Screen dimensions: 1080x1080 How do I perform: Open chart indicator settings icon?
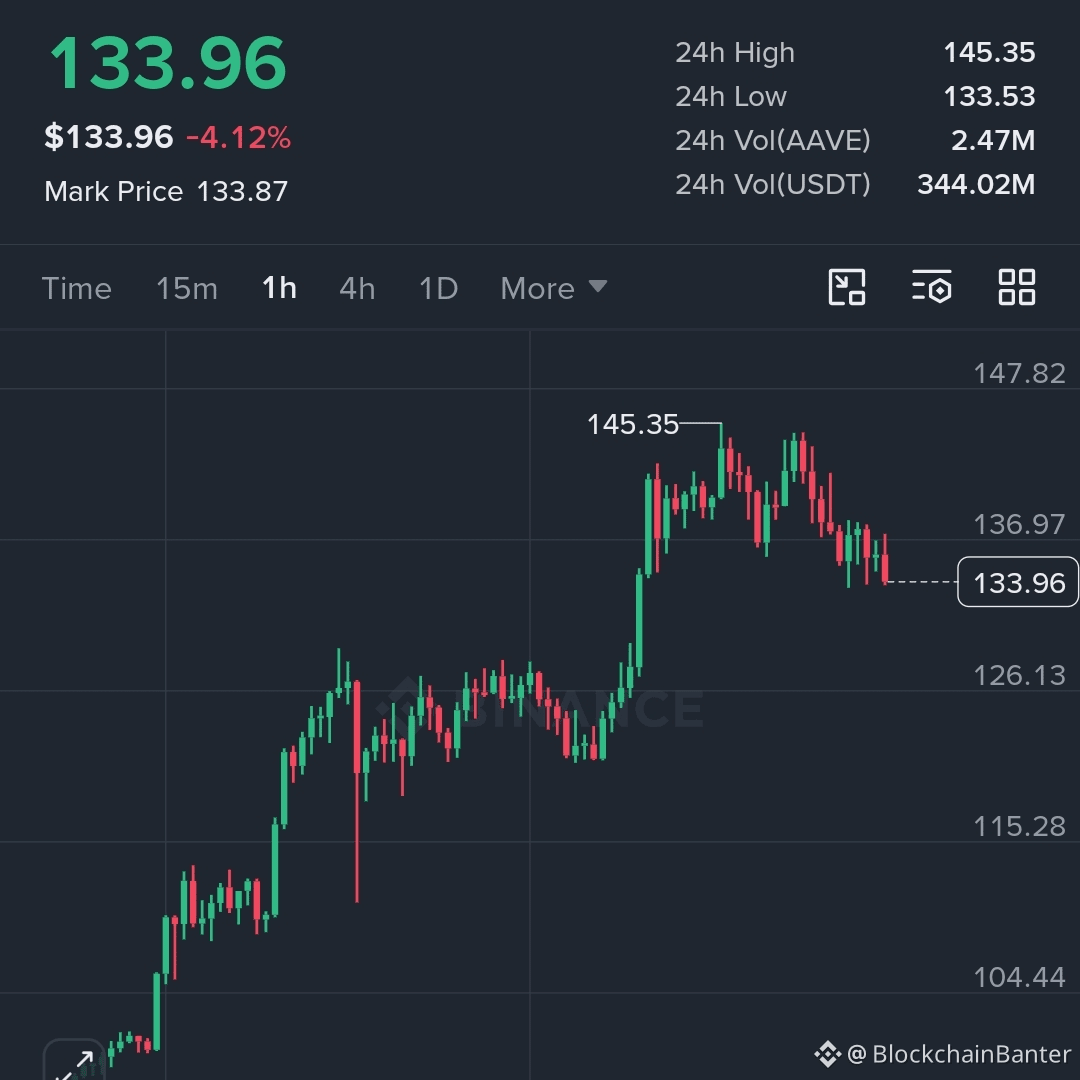(932, 287)
